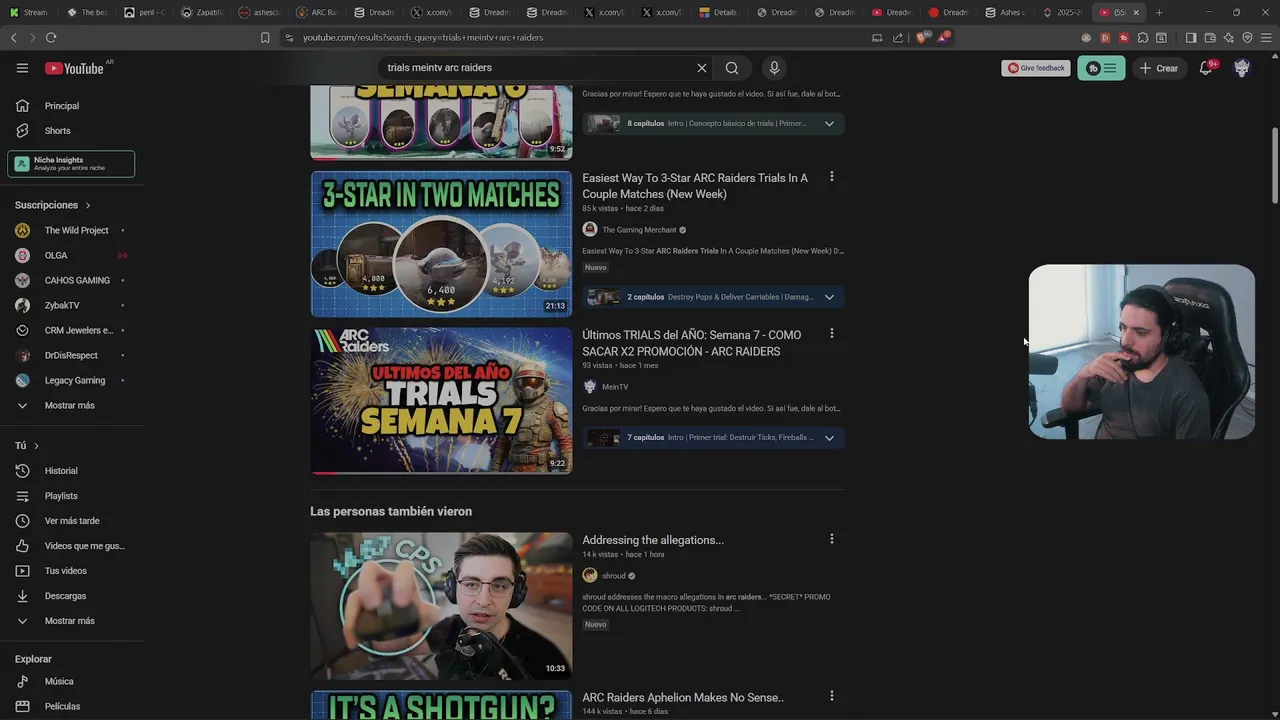The height and width of the screenshot is (720, 1280).
Task: Open options for Aphelion Makes No Sense video
Action: tap(831, 696)
